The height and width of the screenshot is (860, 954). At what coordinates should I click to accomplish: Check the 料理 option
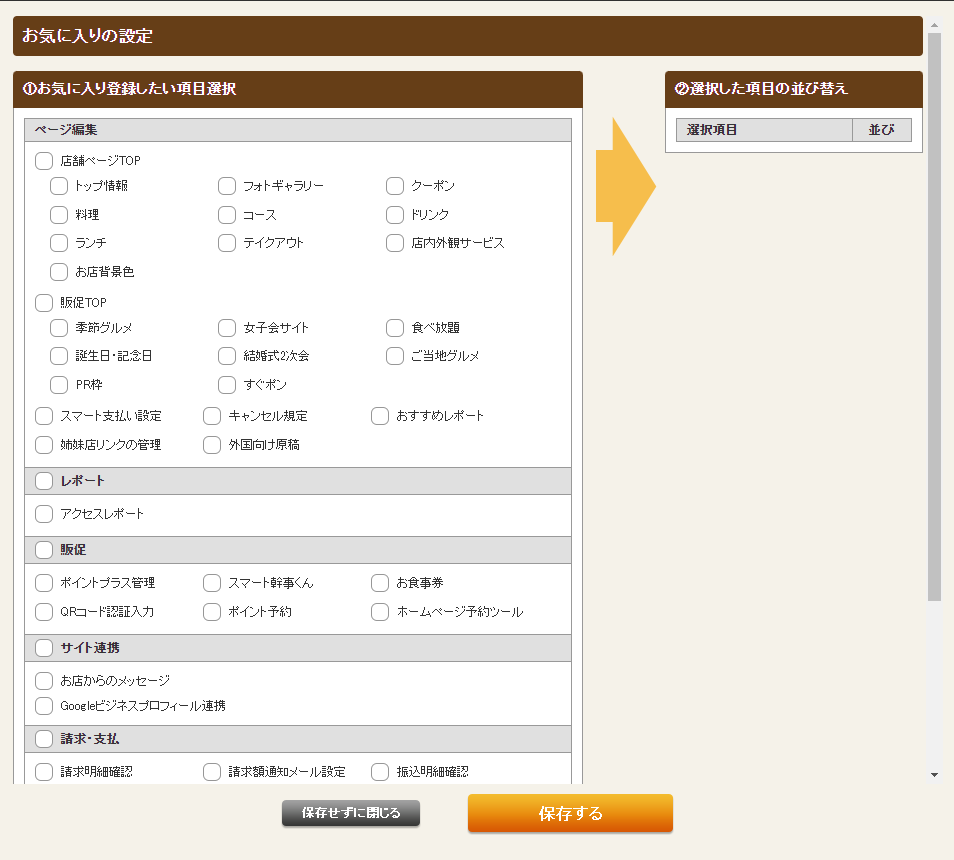pos(58,214)
